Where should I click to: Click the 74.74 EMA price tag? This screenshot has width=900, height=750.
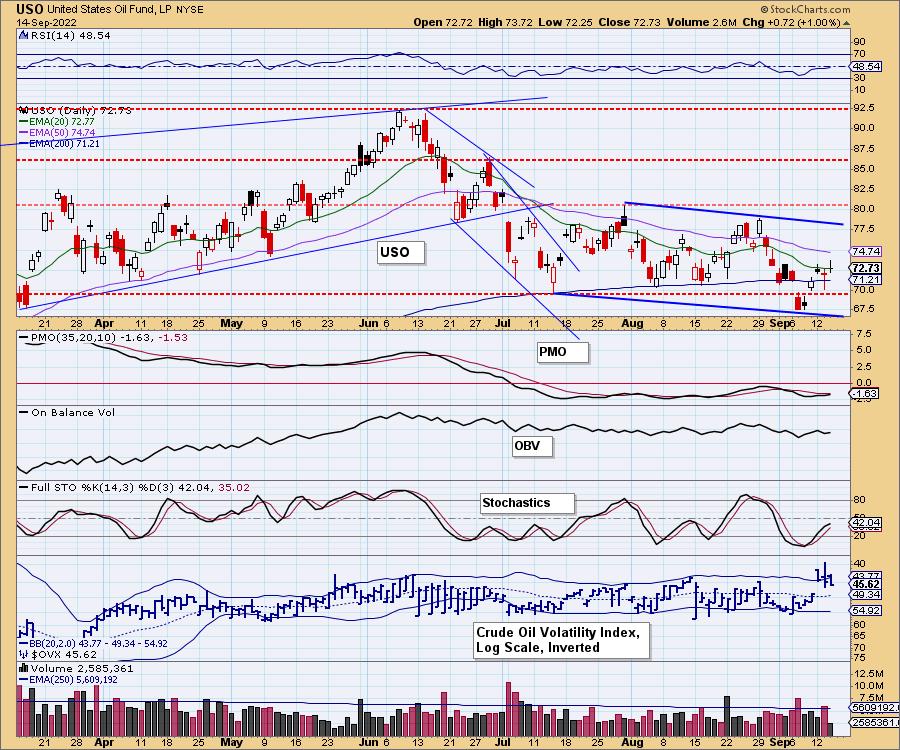coord(866,251)
